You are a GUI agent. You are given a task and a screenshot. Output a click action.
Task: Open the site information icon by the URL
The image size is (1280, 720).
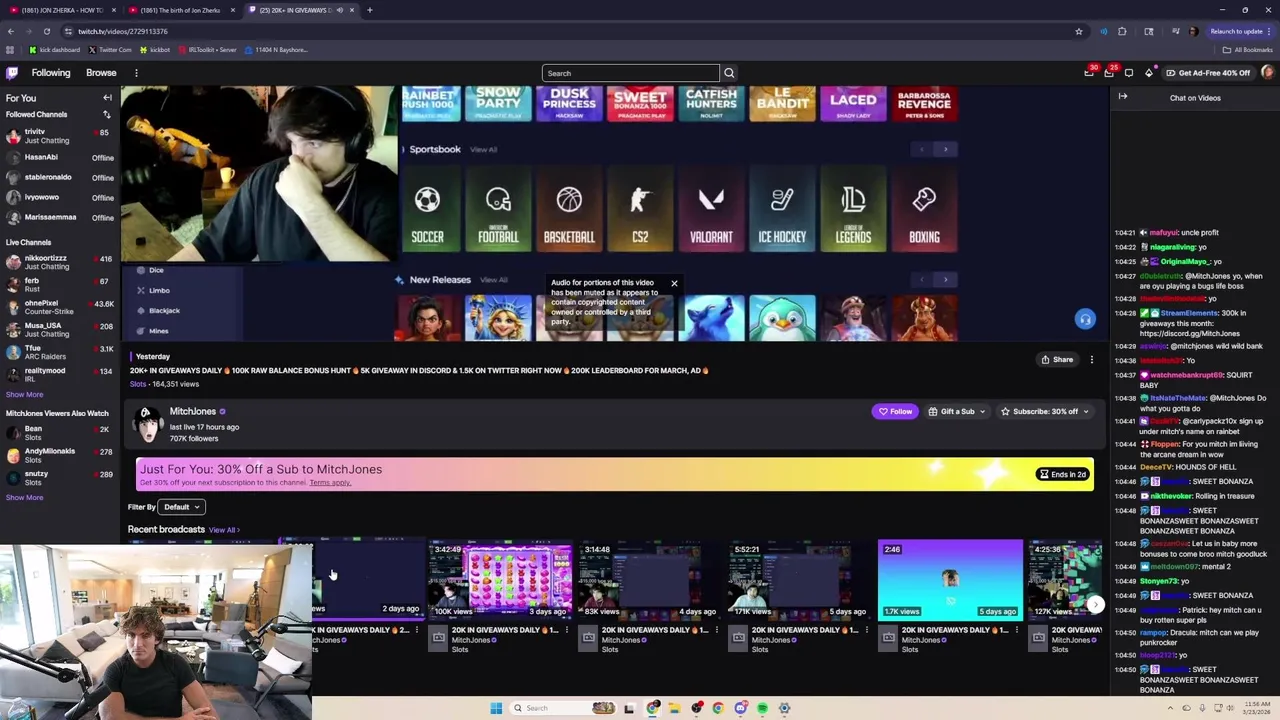(x=68, y=31)
